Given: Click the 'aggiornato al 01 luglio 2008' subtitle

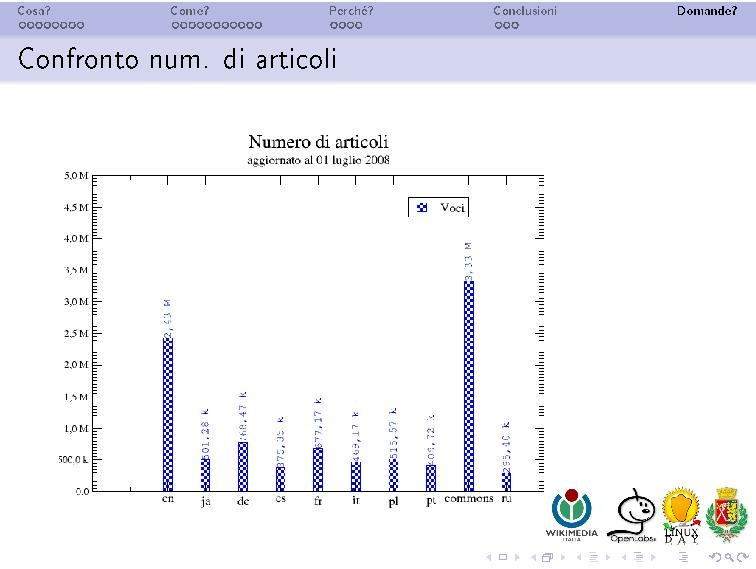Looking at the screenshot, I should [318, 160].
